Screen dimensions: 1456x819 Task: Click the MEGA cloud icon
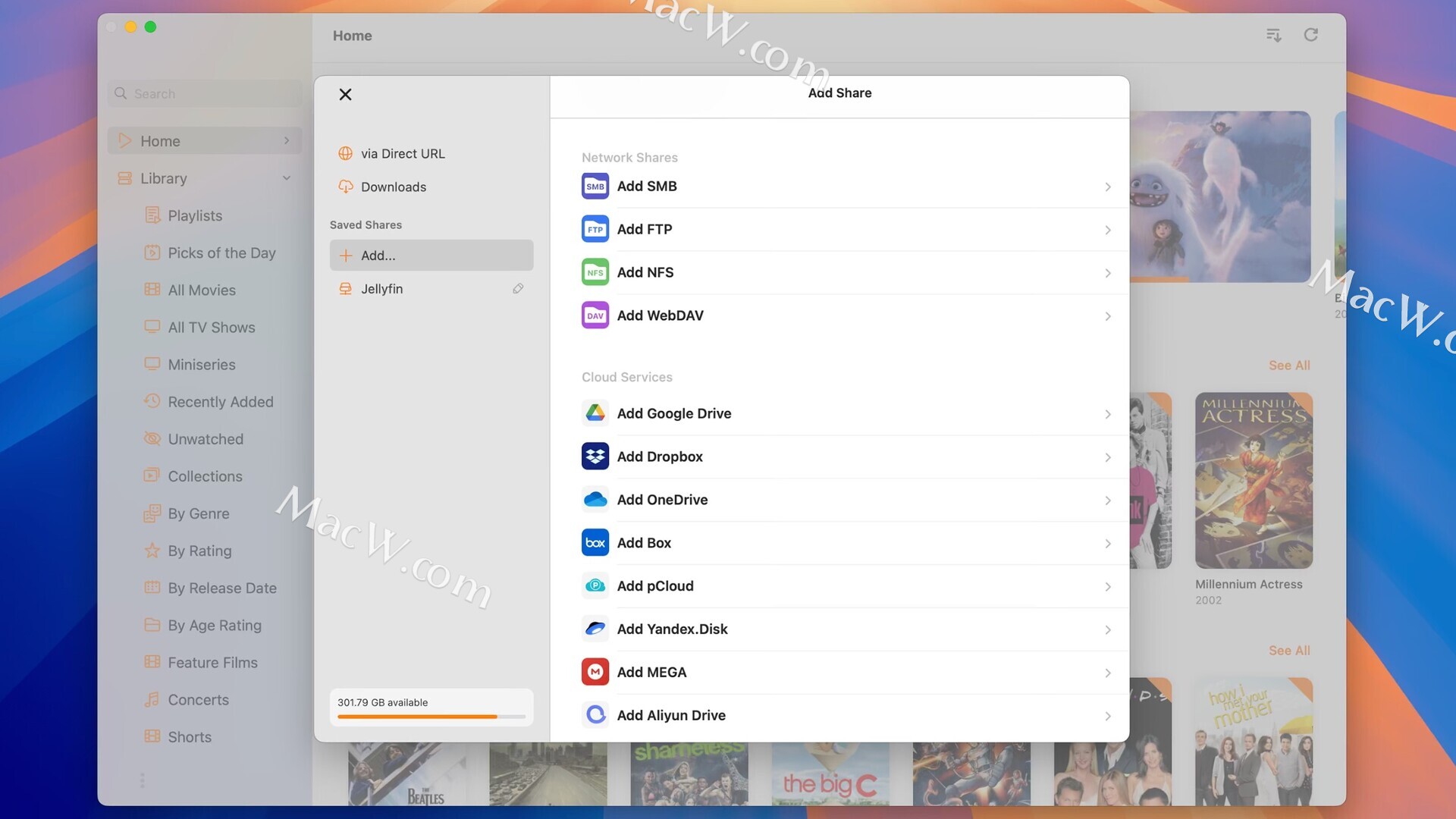click(595, 672)
